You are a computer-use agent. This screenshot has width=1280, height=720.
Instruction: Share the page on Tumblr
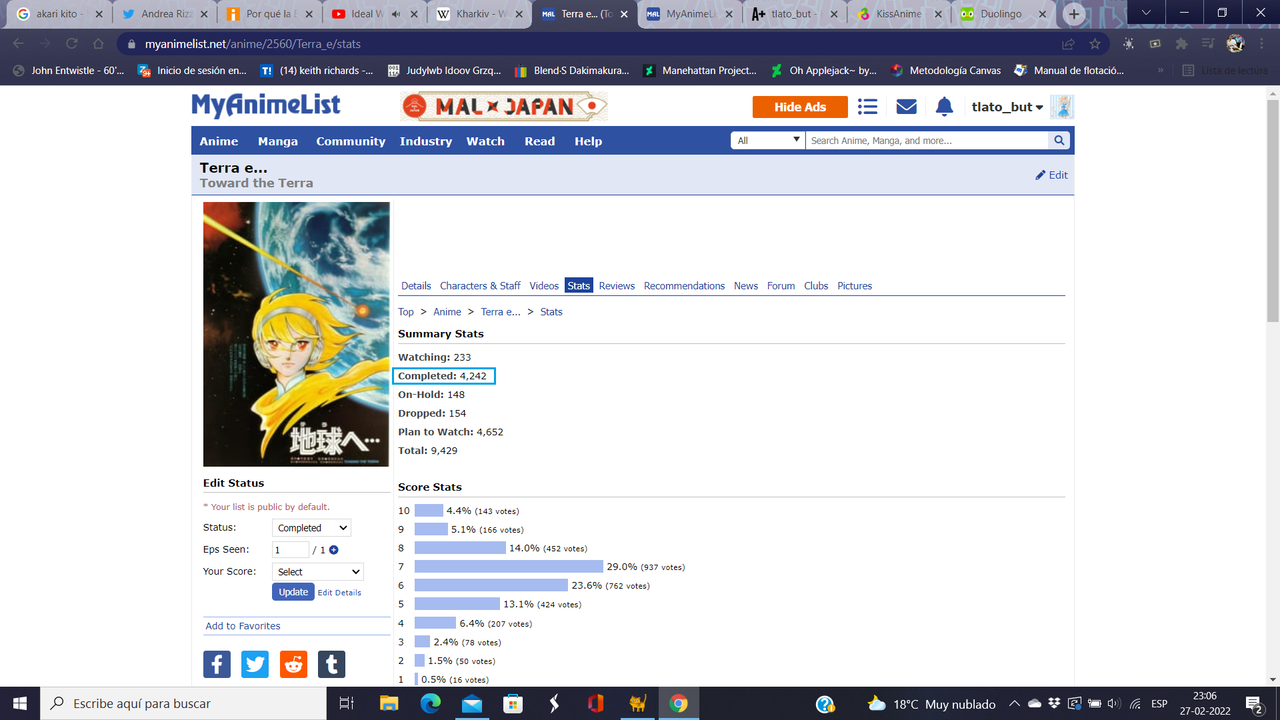click(x=331, y=663)
